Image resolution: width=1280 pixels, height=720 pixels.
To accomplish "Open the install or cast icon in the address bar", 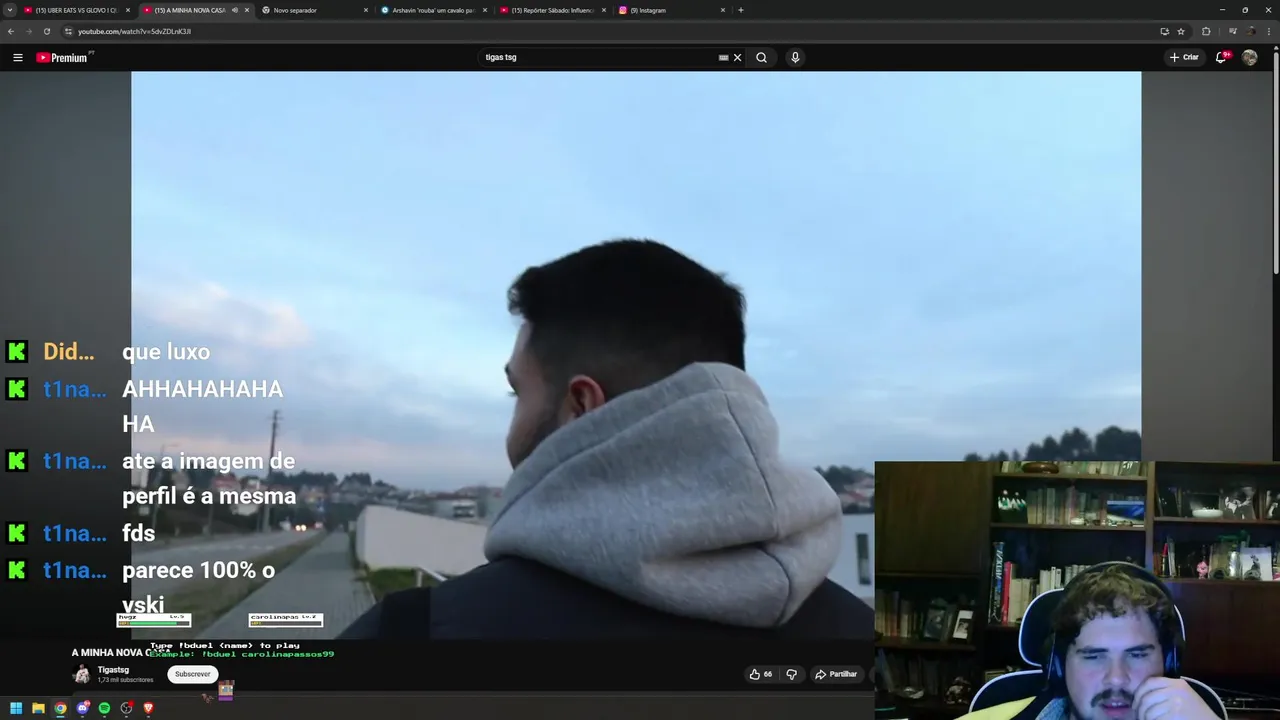I will pos(1164,31).
